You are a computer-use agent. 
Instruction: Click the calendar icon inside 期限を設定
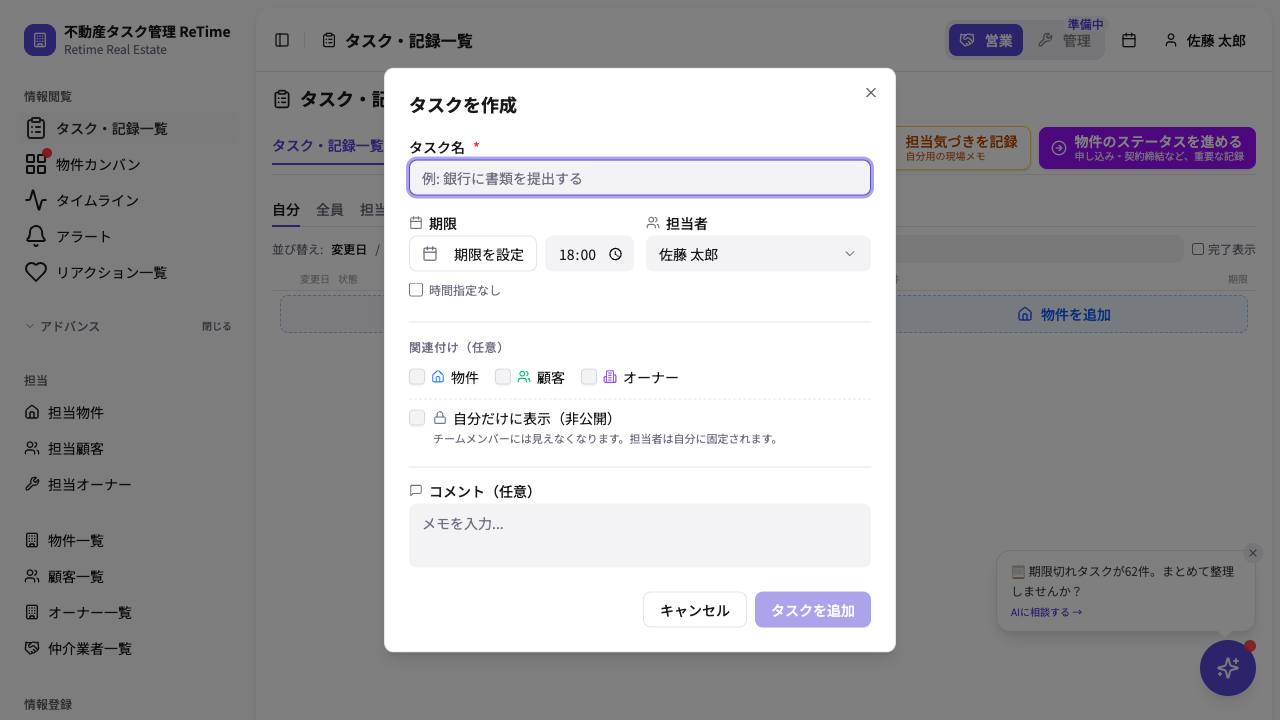tap(430, 254)
